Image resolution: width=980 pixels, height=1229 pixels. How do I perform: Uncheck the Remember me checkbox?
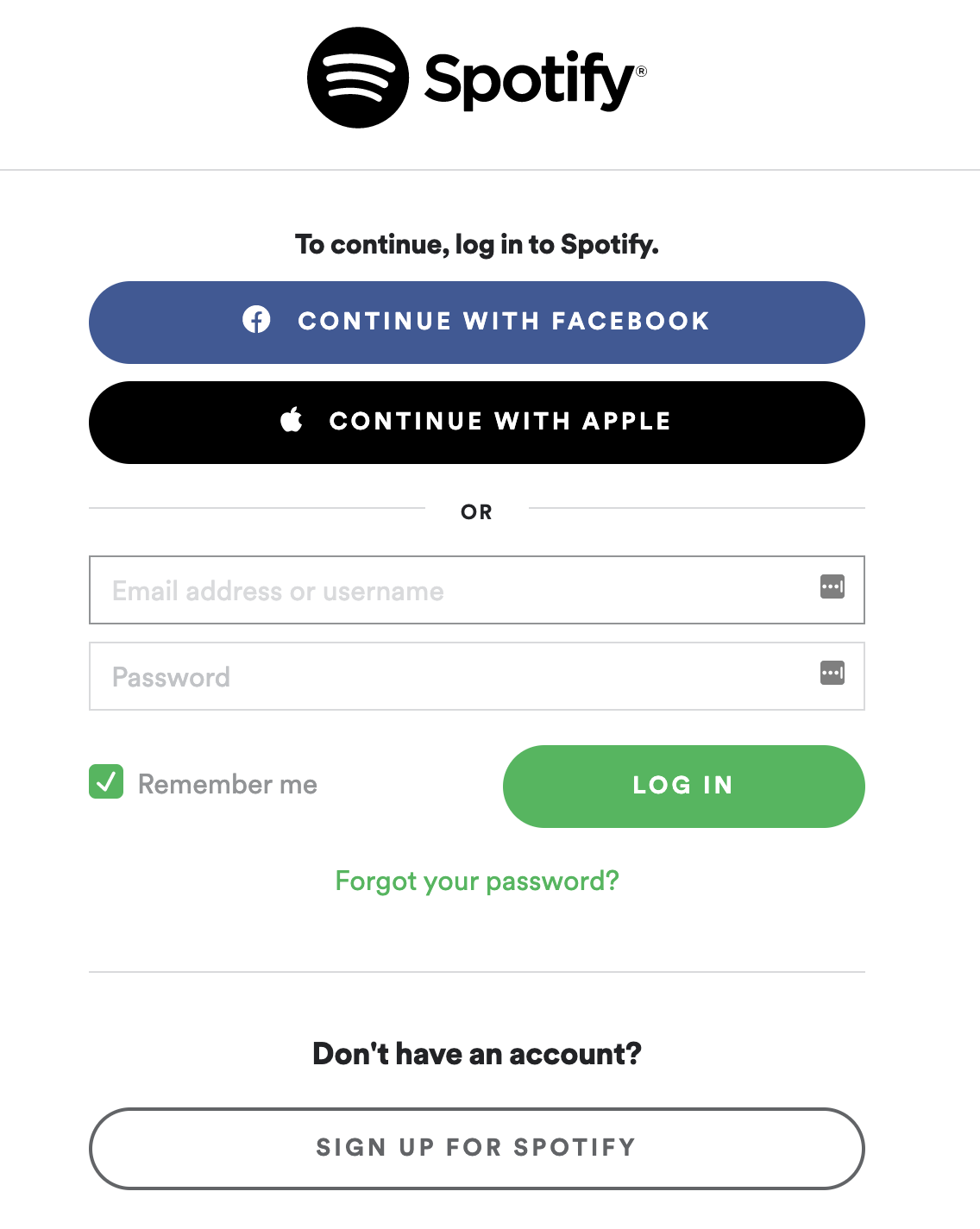[106, 782]
